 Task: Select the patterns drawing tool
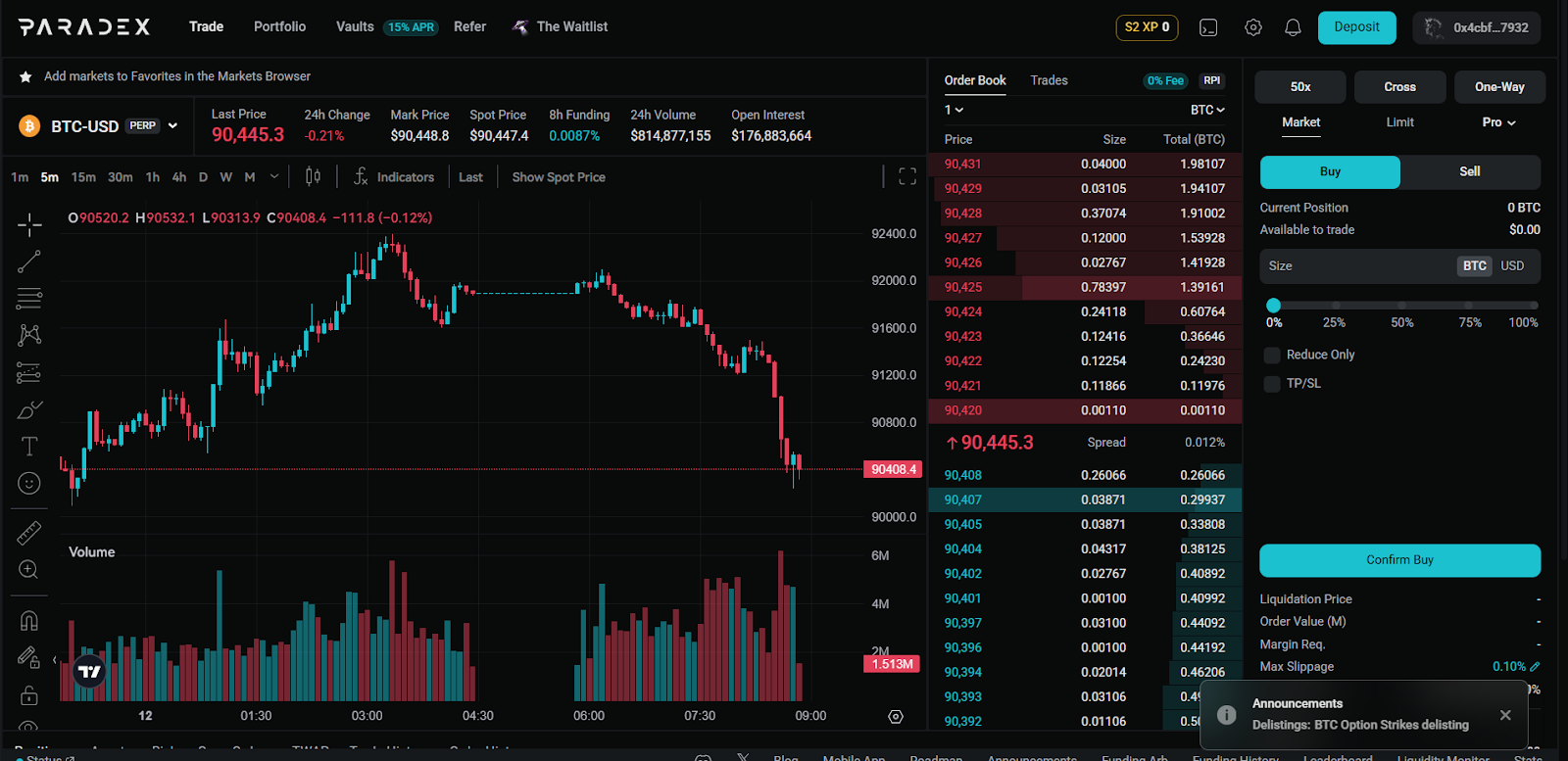point(29,335)
